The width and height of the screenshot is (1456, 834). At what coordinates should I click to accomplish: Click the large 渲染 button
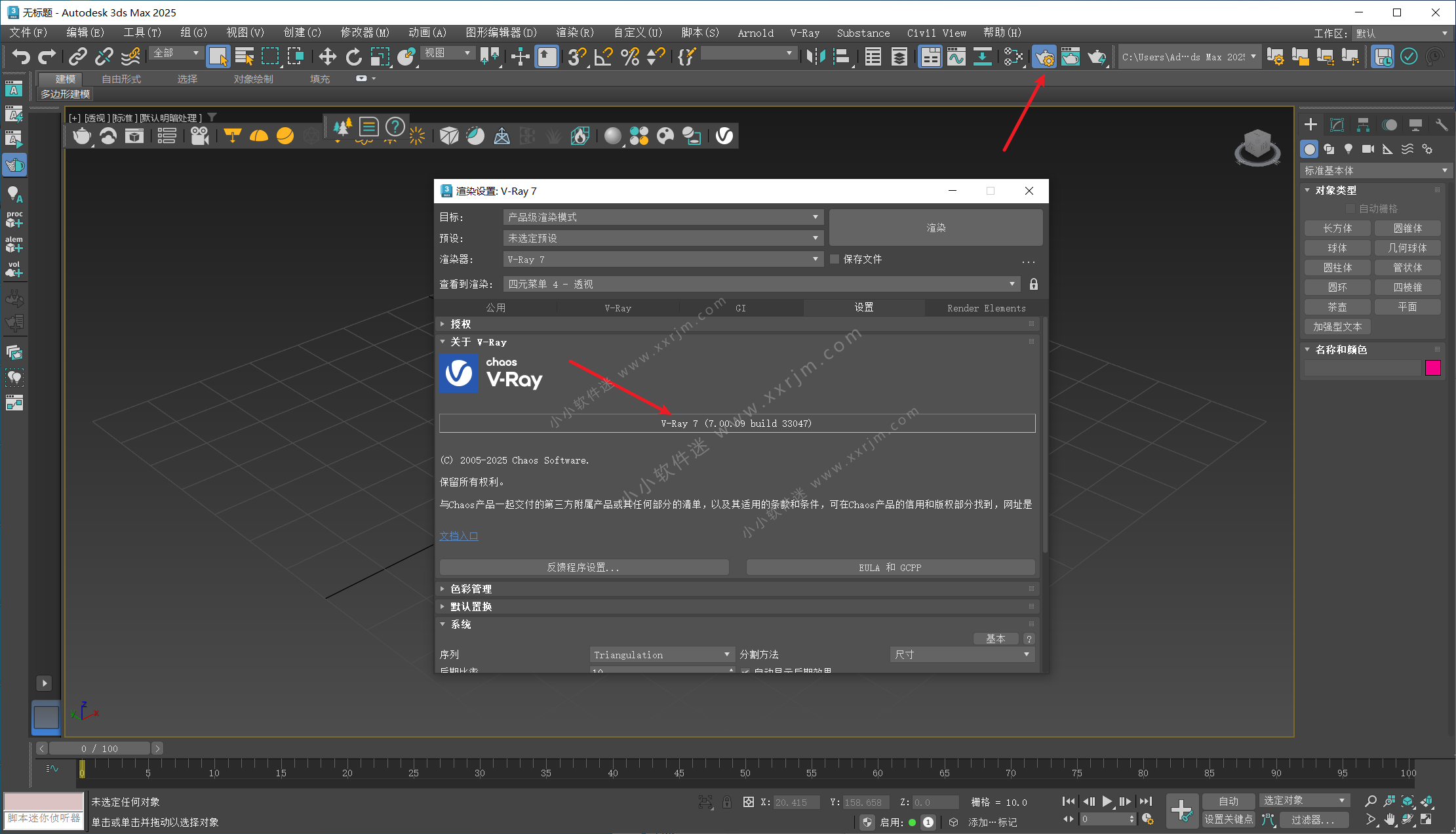point(935,228)
